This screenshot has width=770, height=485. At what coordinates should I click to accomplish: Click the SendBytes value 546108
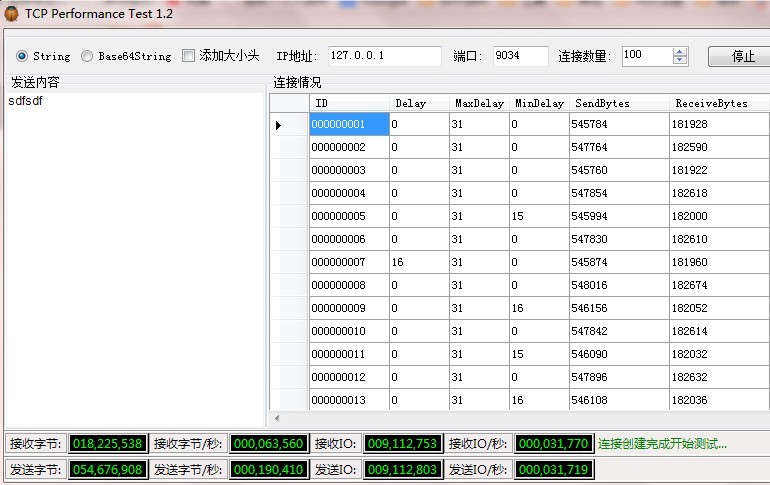(x=619, y=400)
